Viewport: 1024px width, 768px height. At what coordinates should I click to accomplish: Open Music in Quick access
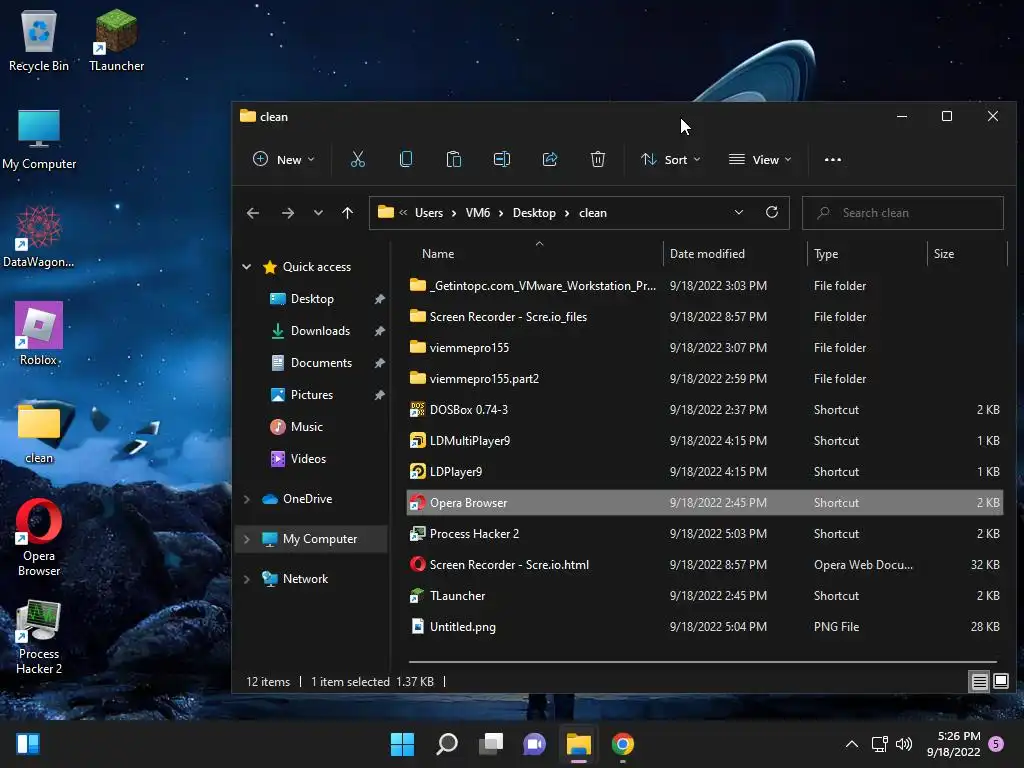pyautogui.click(x=306, y=427)
